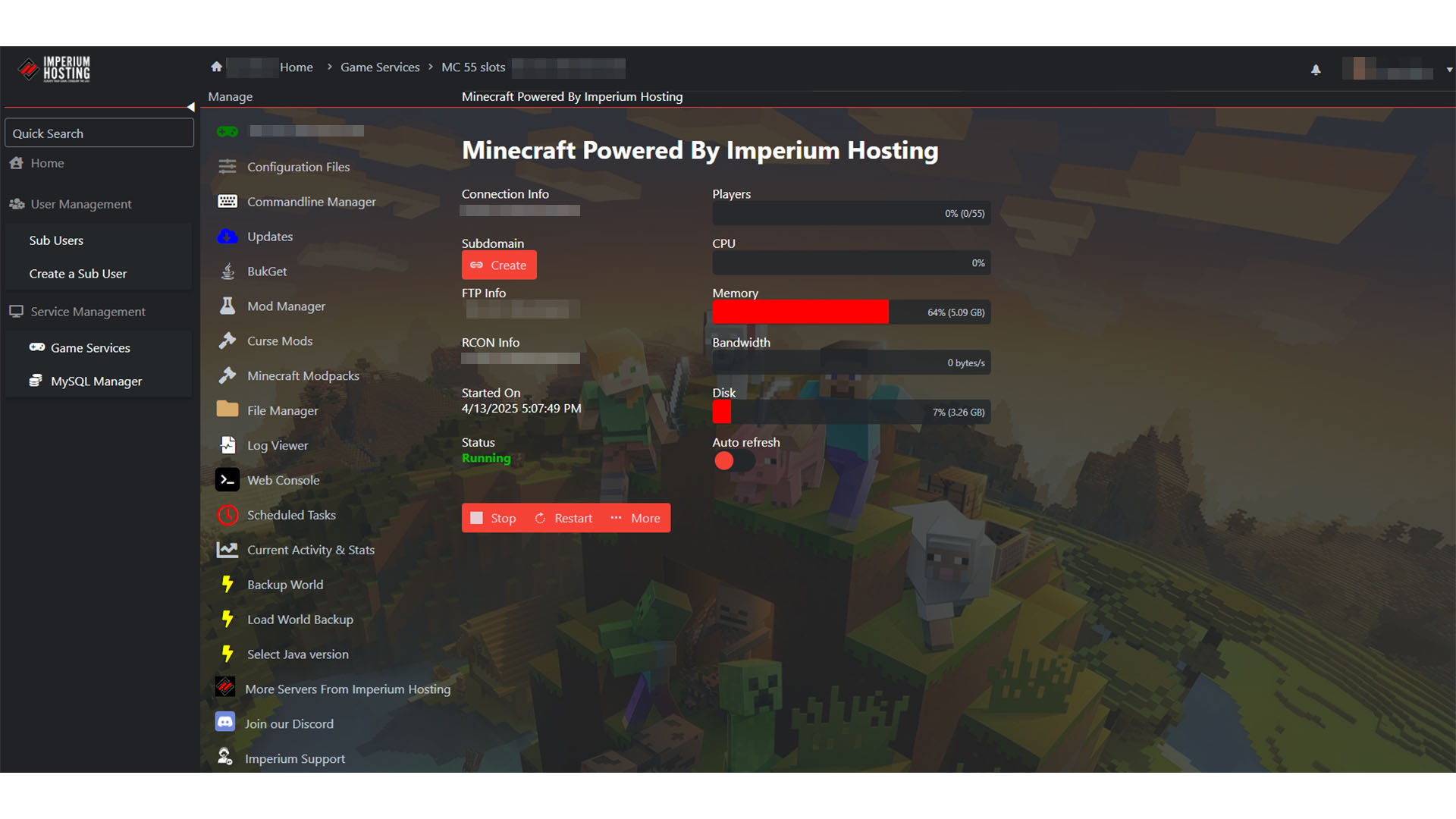Viewport: 1456px width, 819px height.
Task: Click the Commandline Manager keyboard icon
Action: pos(227,202)
